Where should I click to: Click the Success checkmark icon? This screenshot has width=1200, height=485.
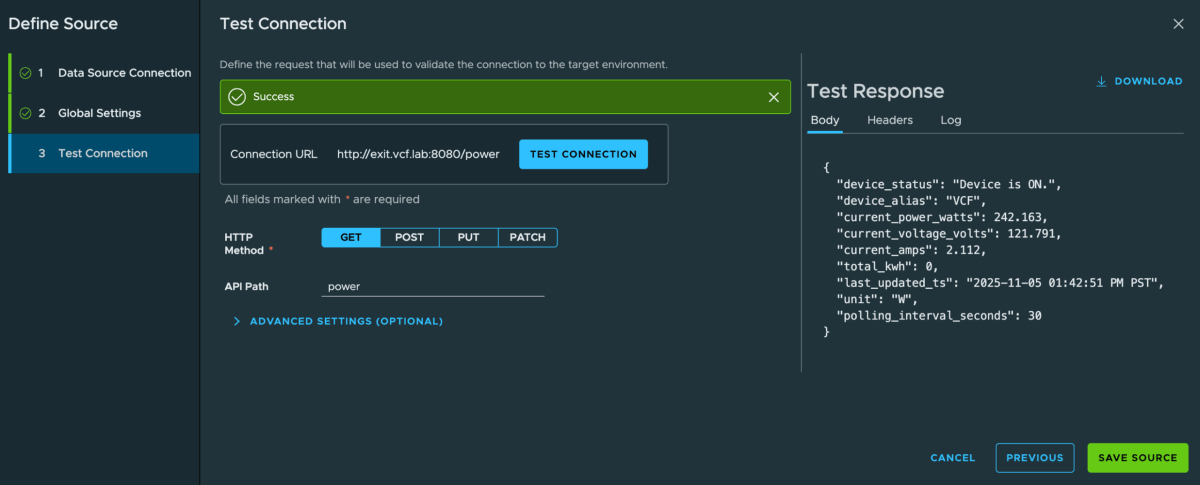[x=237, y=97]
